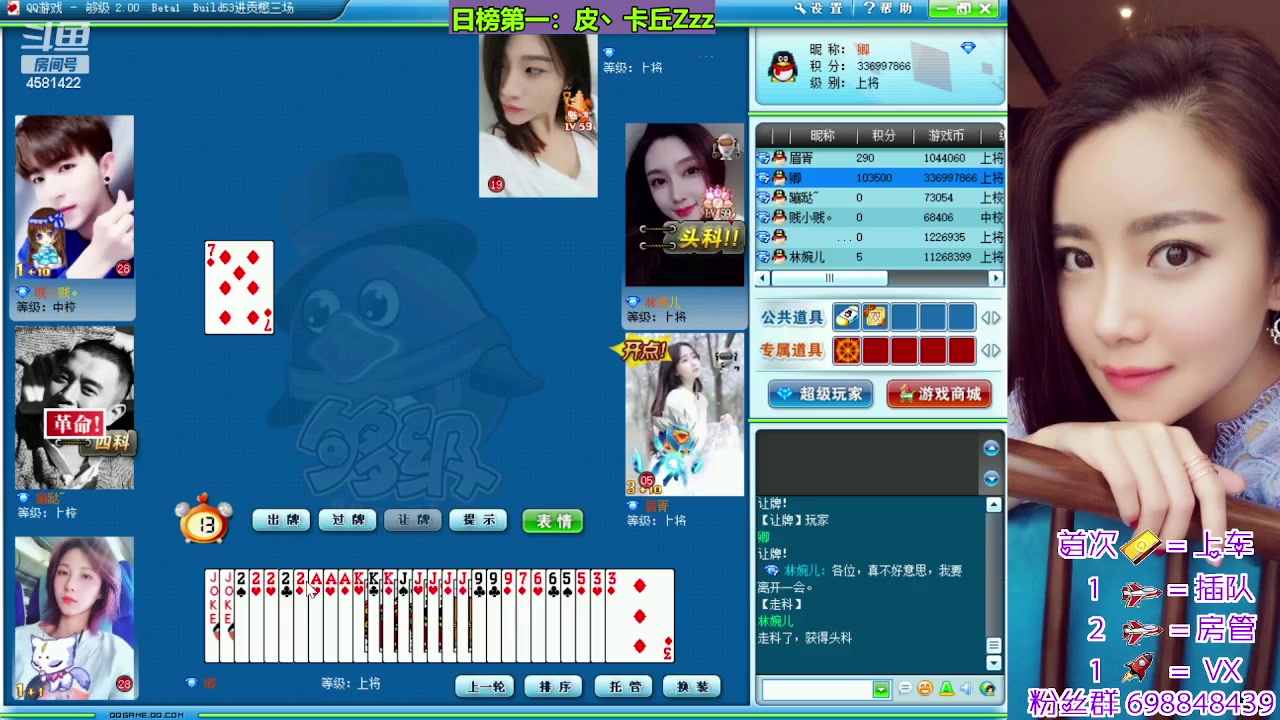Open the chat font color icon
Screen dimensions: 1280x720
pos(946,689)
